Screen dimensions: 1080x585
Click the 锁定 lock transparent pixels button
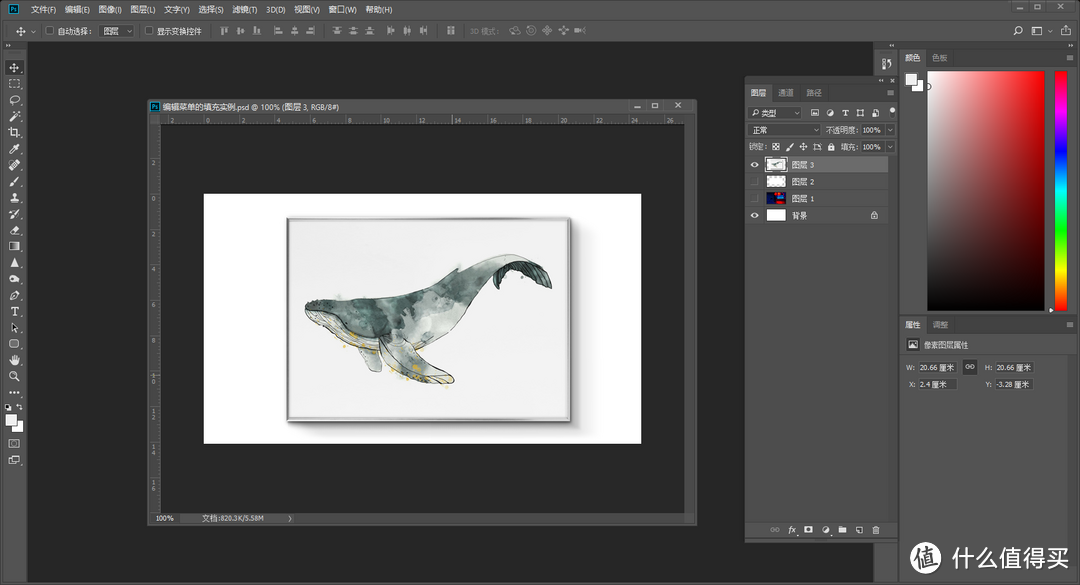click(x=777, y=146)
